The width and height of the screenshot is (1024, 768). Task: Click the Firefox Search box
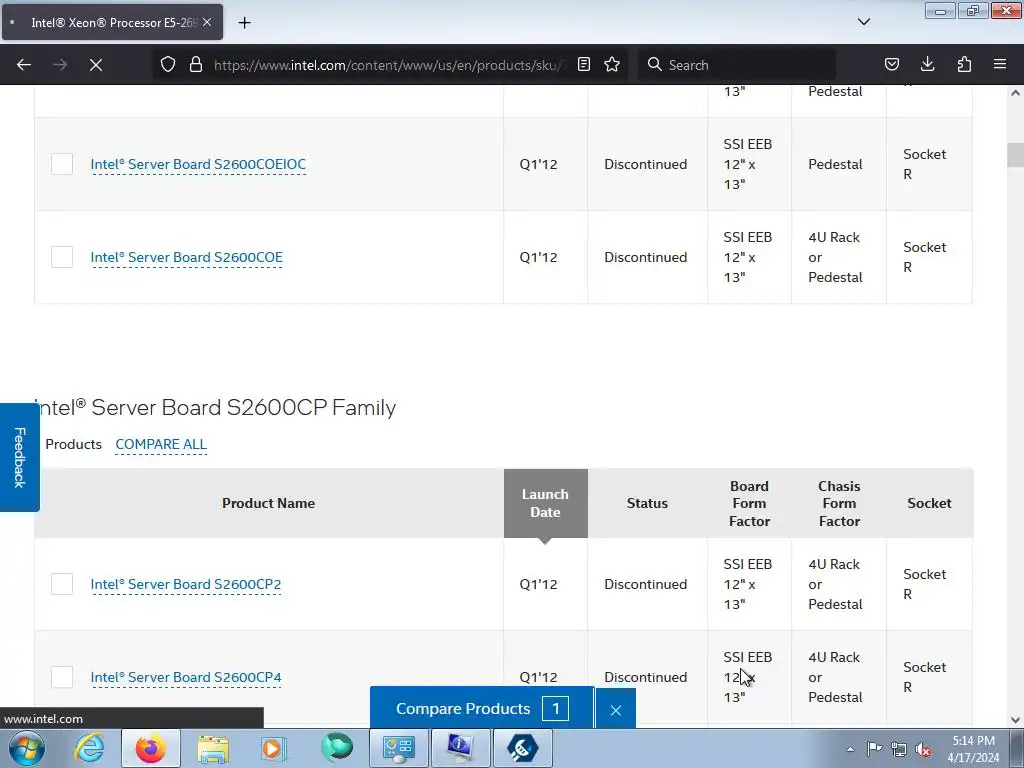pos(737,65)
